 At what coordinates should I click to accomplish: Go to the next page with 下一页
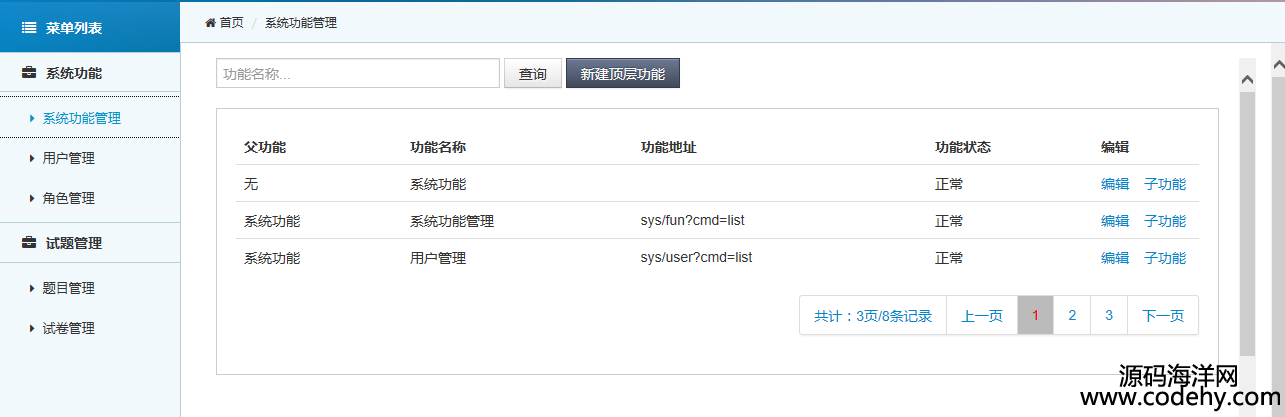1163,316
